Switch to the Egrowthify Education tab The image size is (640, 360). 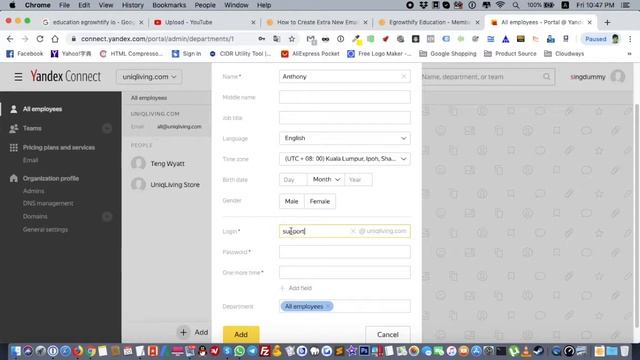click(x=429, y=22)
